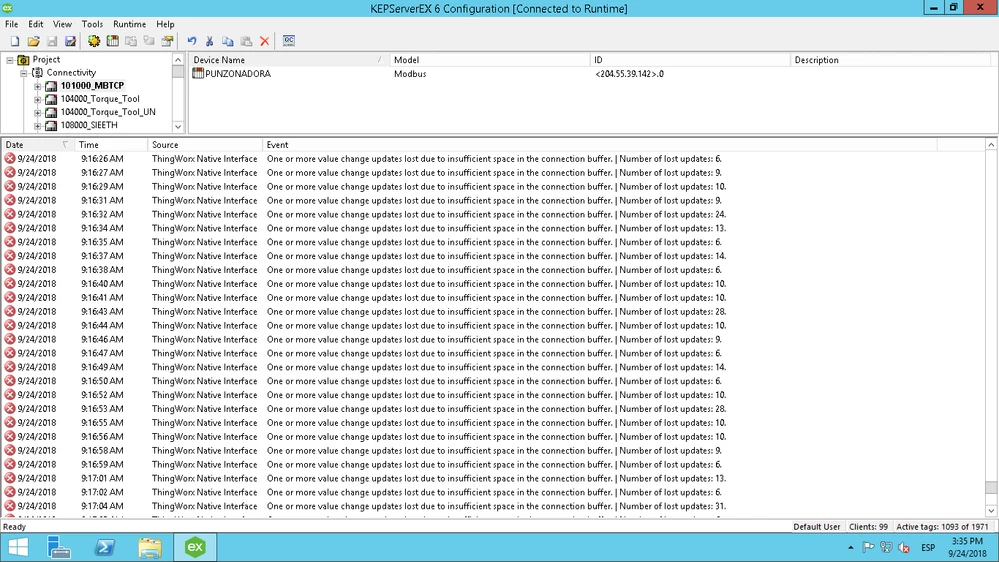Screen dimensions: 999x562
Task: Click the Project root icon
Action: coord(24,59)
